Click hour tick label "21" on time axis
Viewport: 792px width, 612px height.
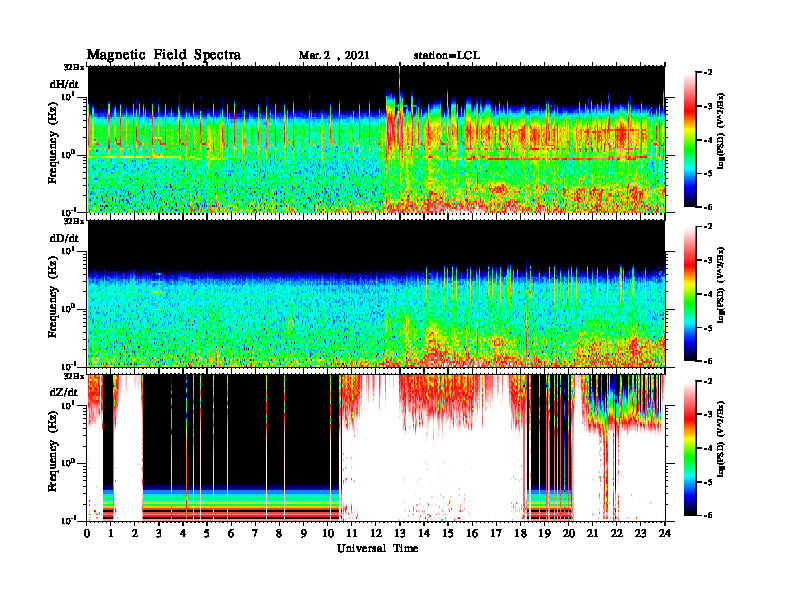click(x=592, y=533)
